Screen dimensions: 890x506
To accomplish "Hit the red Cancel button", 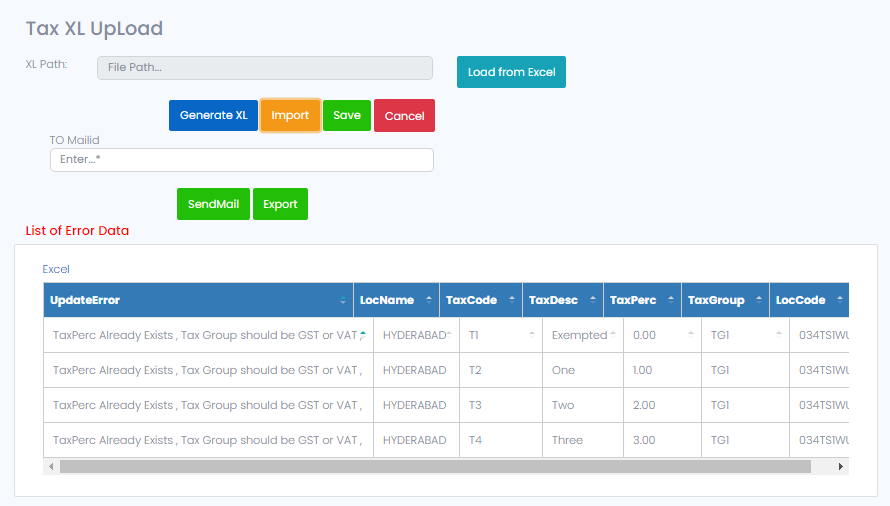I will point(404,116).
